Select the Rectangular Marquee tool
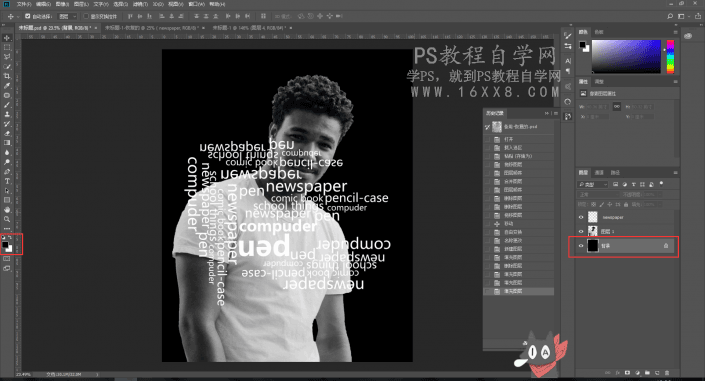Viewport: 705px width, 381px height. [7, 47]
